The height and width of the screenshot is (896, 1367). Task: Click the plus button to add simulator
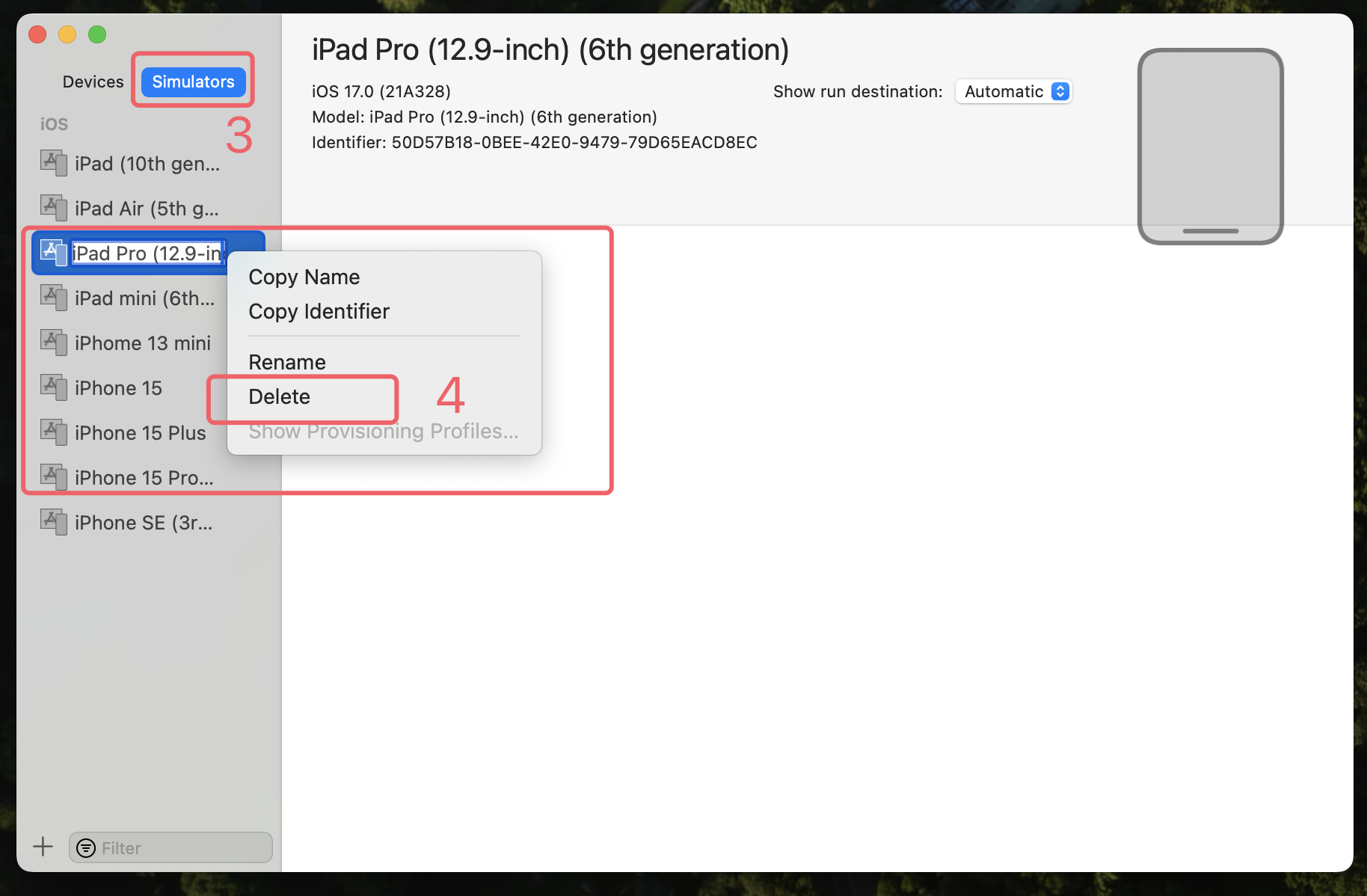43,847
